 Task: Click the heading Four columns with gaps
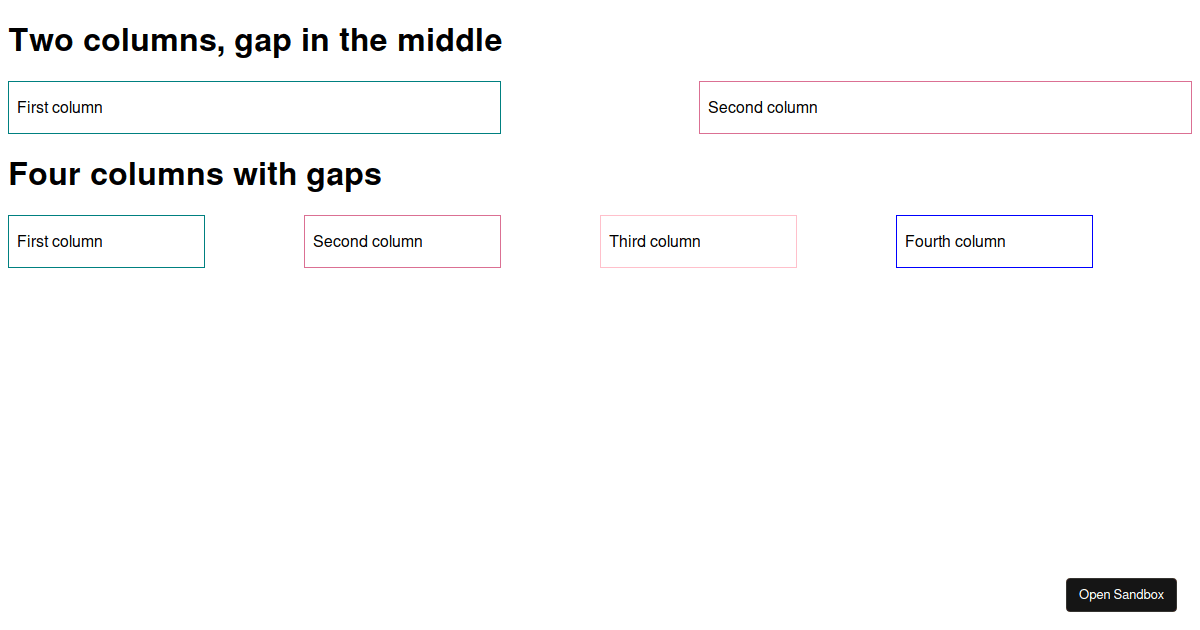pyautogui.click(x=195, y=174)
